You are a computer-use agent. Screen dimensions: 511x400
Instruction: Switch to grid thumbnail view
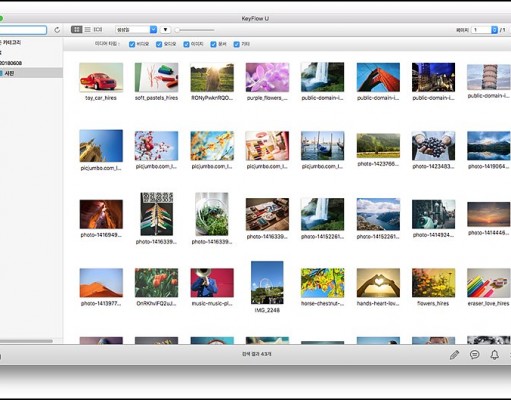(76, 30)
